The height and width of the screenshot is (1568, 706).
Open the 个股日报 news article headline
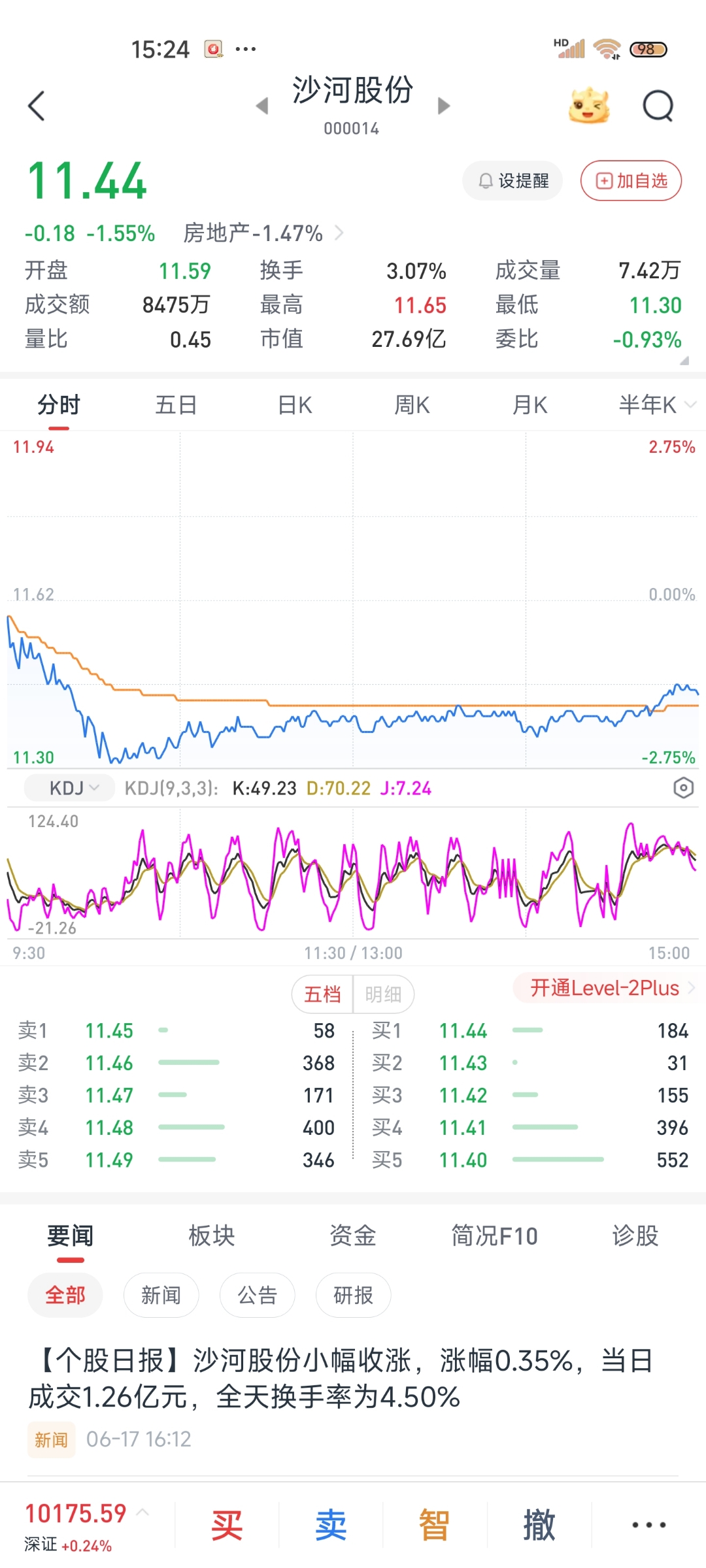(x=340, y=1379)
